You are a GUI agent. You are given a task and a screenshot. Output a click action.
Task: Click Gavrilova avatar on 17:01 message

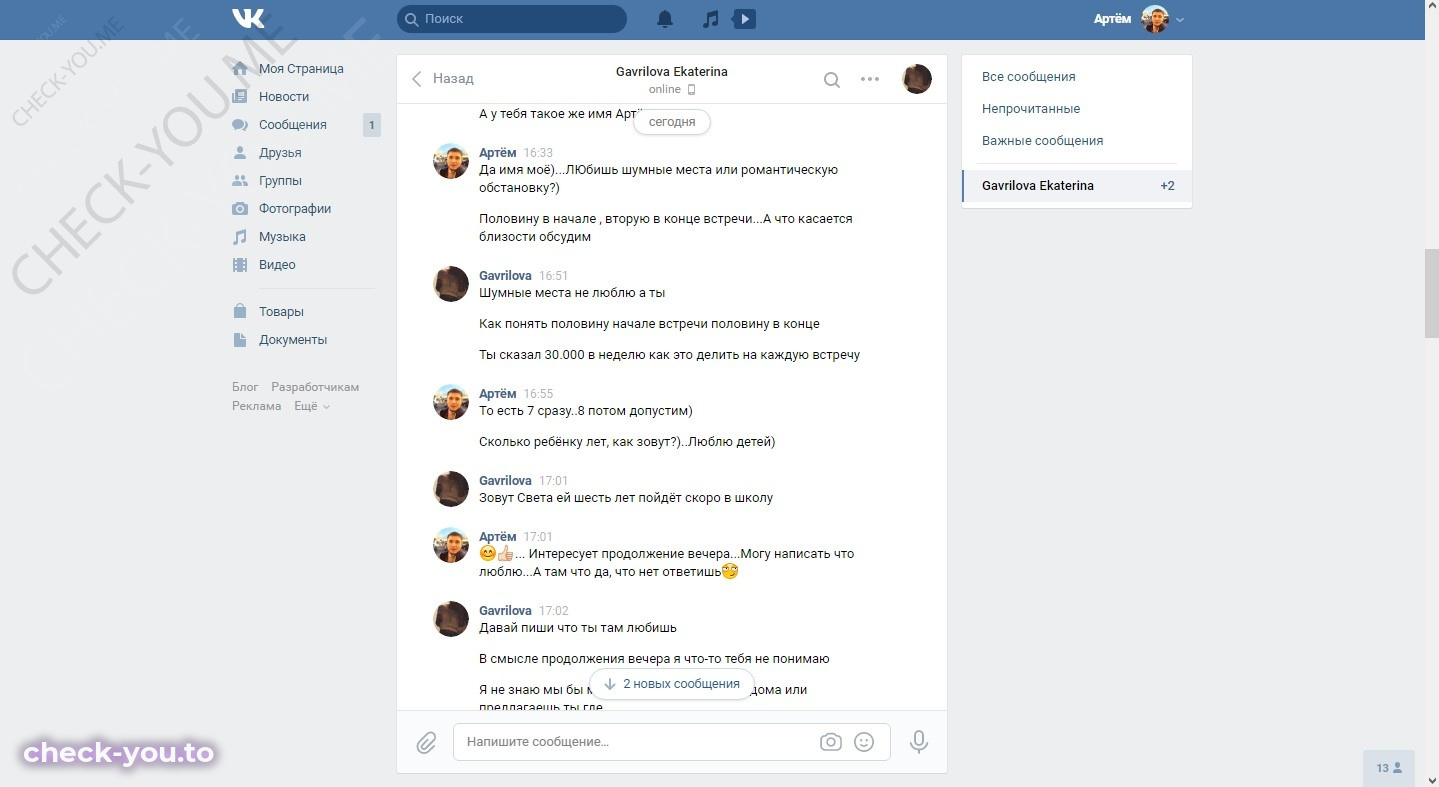point(451,489)
